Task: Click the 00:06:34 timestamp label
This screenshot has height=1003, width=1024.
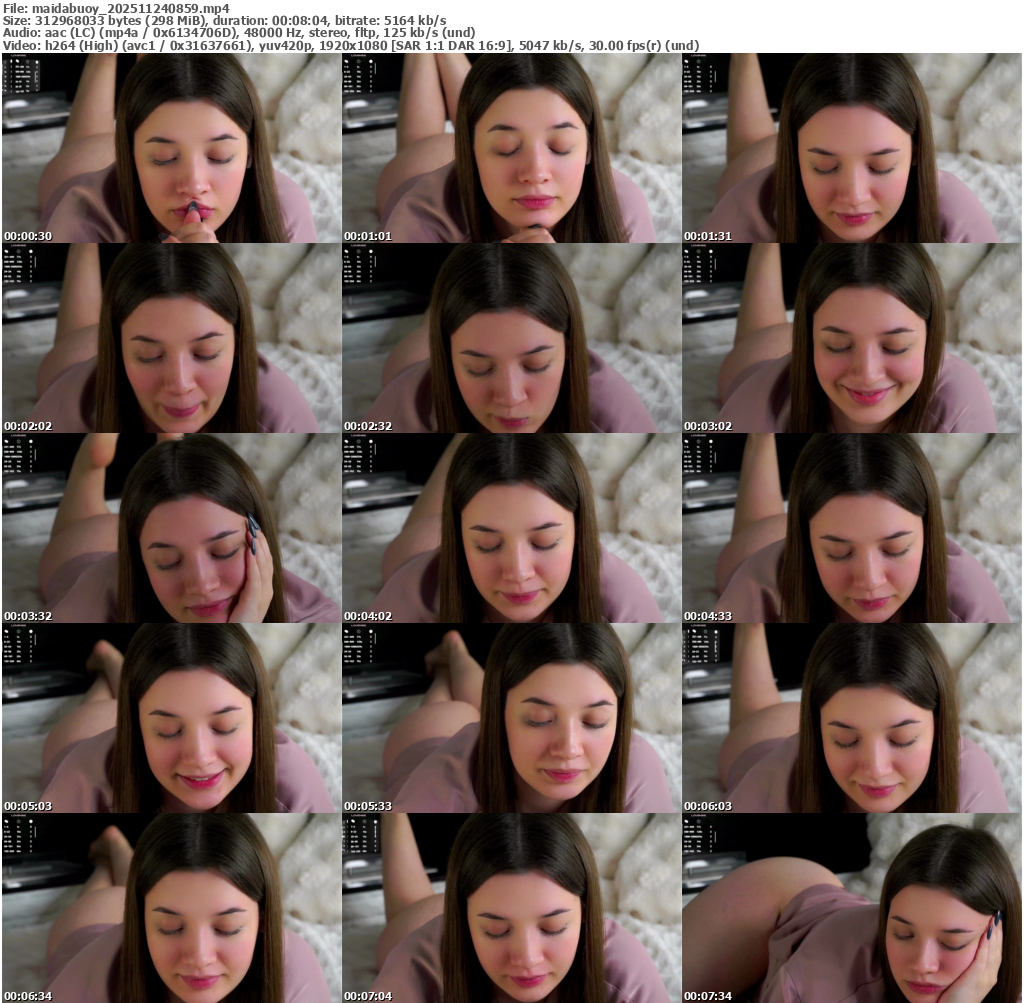Action: 27,996
